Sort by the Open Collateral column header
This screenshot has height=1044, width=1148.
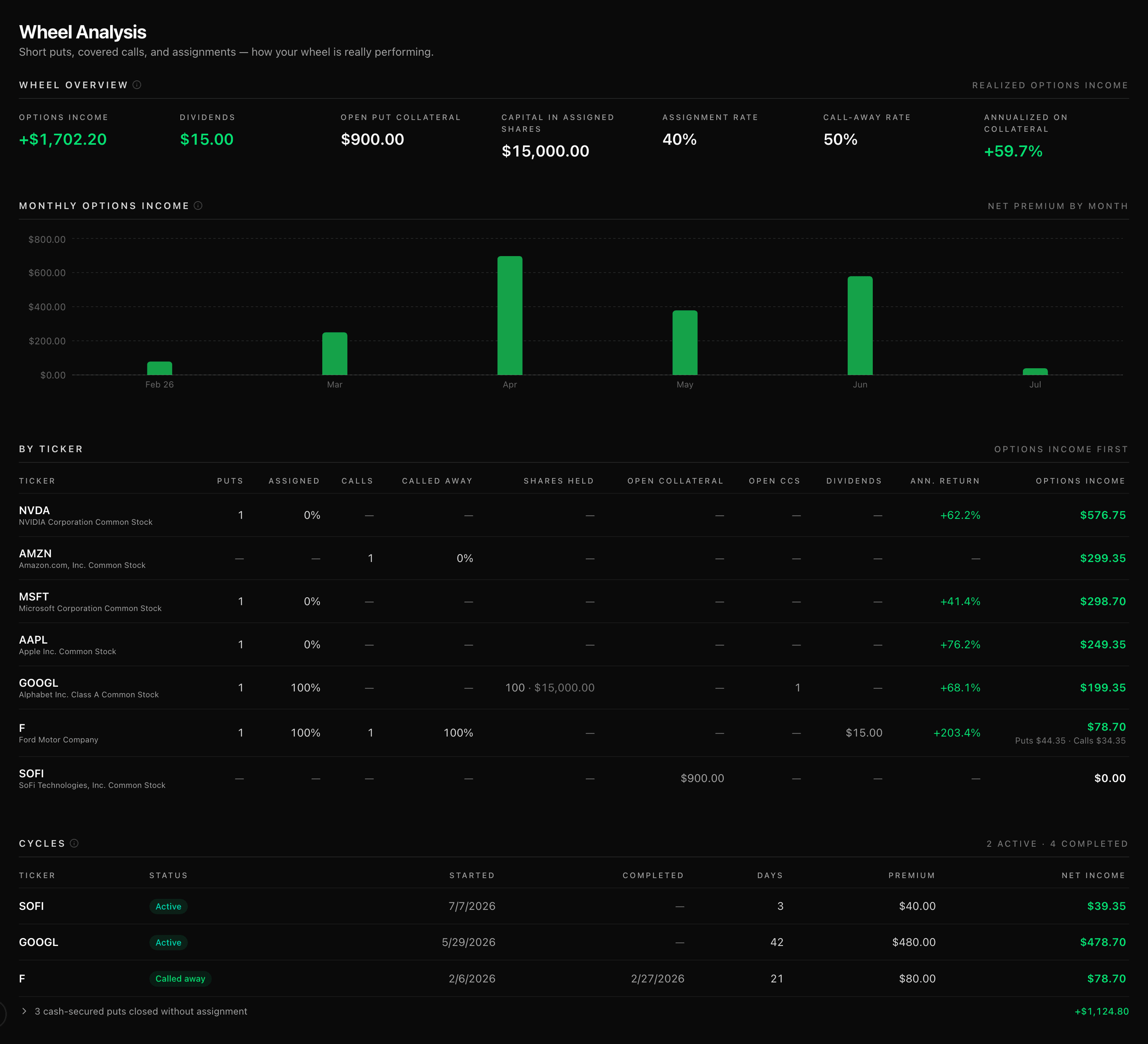676,481
